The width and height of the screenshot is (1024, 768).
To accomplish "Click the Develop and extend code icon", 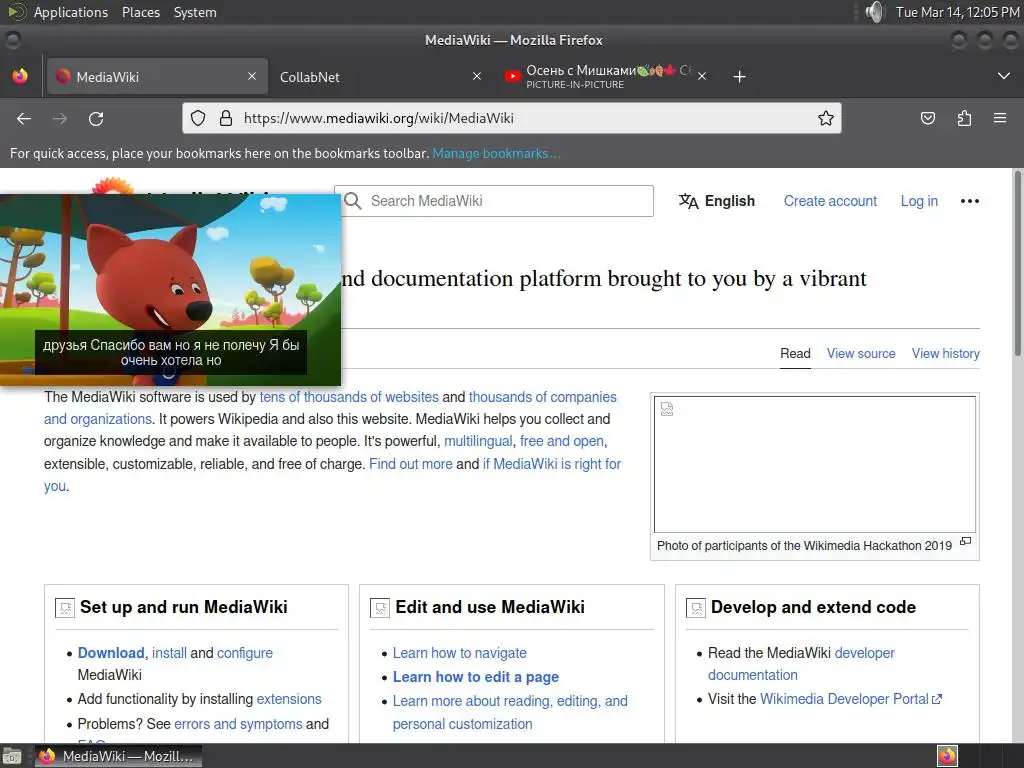I will click(696, 608).
